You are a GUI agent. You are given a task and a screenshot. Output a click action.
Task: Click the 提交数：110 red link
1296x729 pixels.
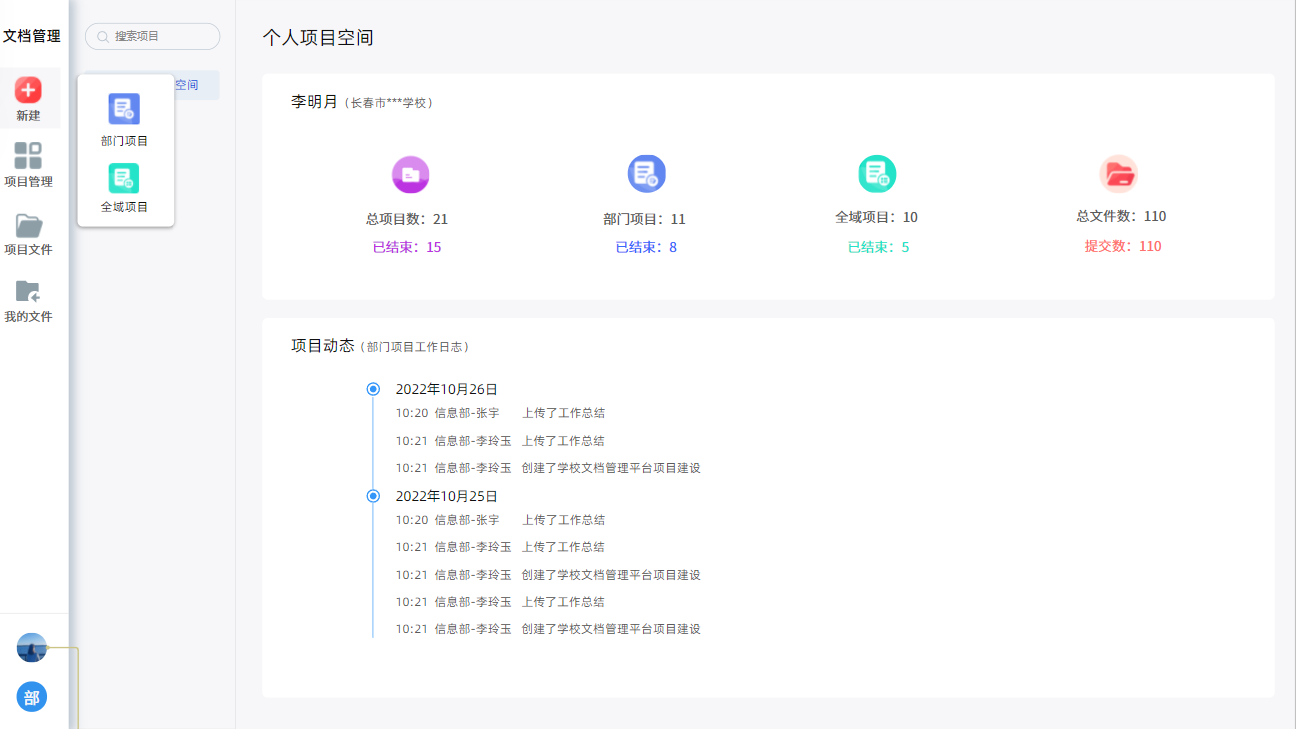1122,246
